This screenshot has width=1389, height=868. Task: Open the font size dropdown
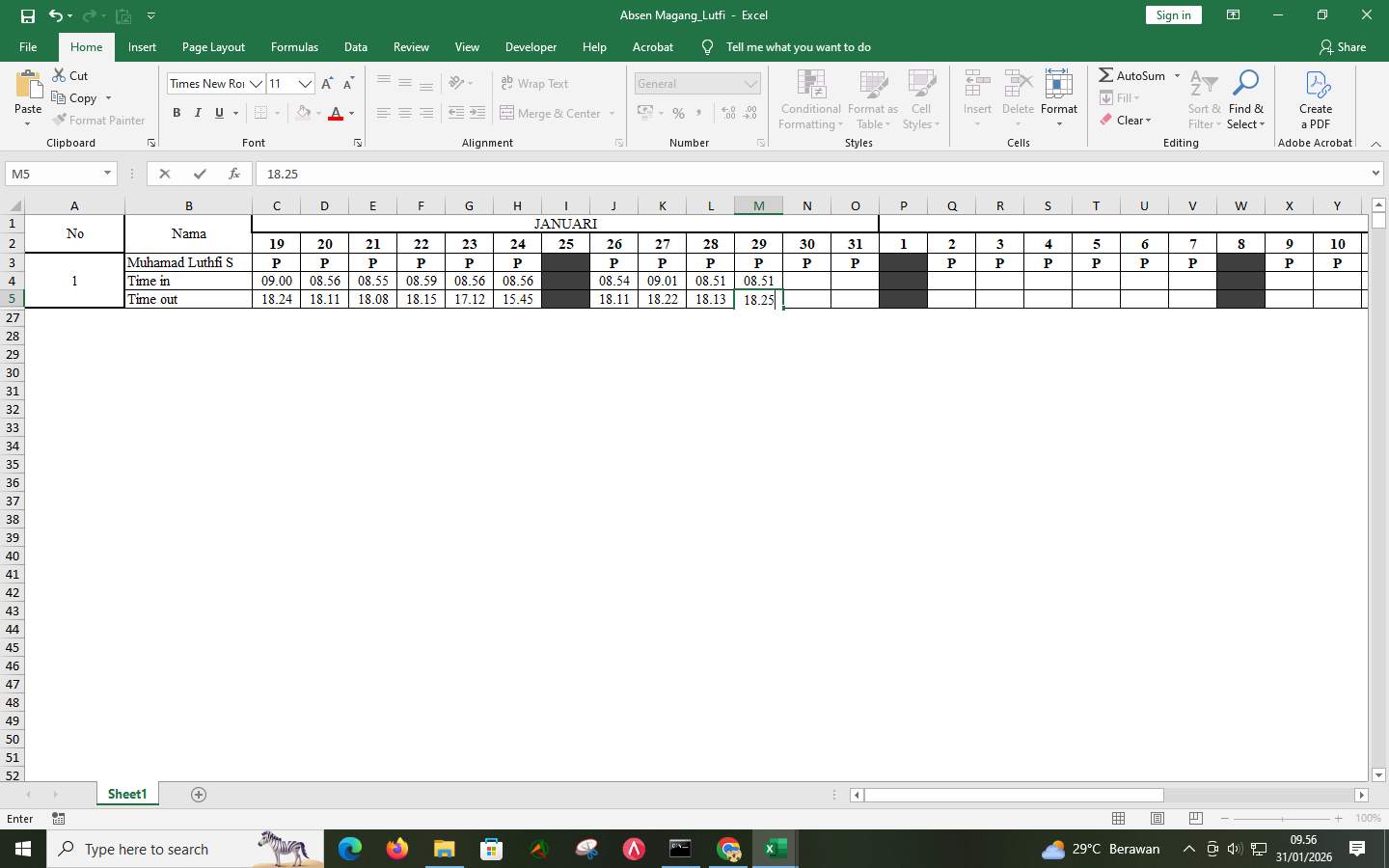307,84
